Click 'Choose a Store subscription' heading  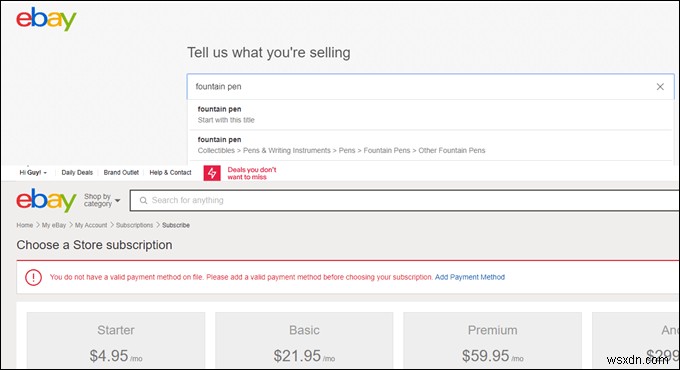click(x=95, y=245)
